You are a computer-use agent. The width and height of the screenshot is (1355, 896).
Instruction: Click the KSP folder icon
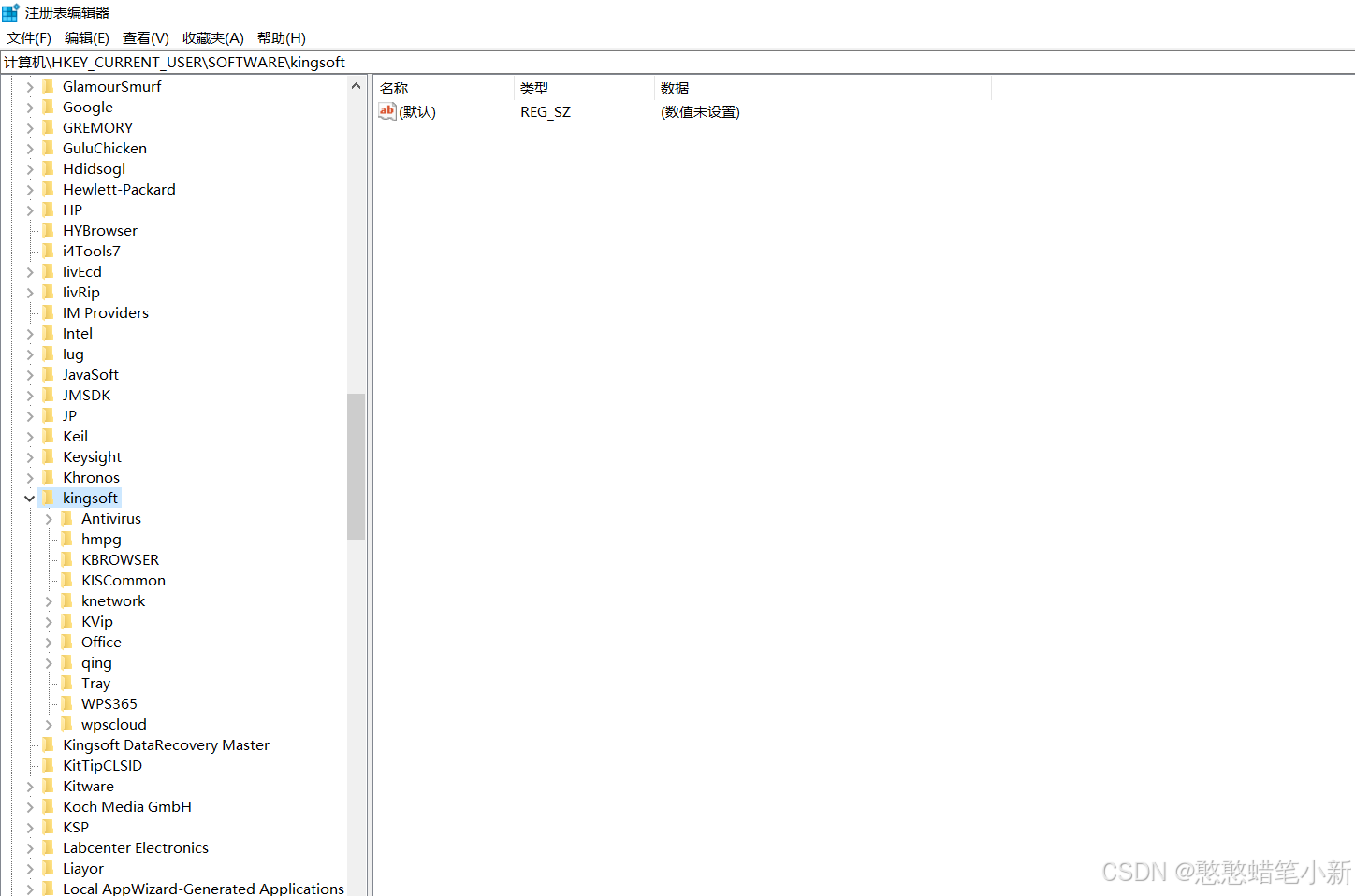(x=49, y=827)
